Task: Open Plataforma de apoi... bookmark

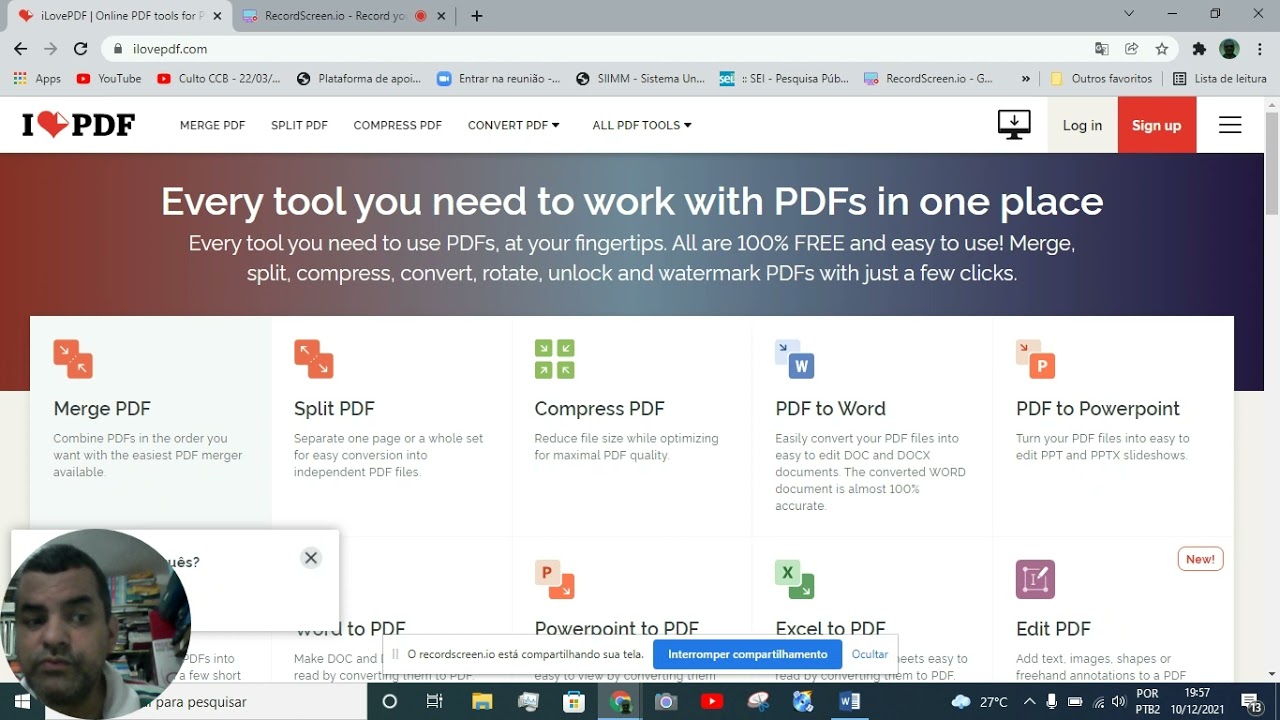Action: tap(359, 78)
